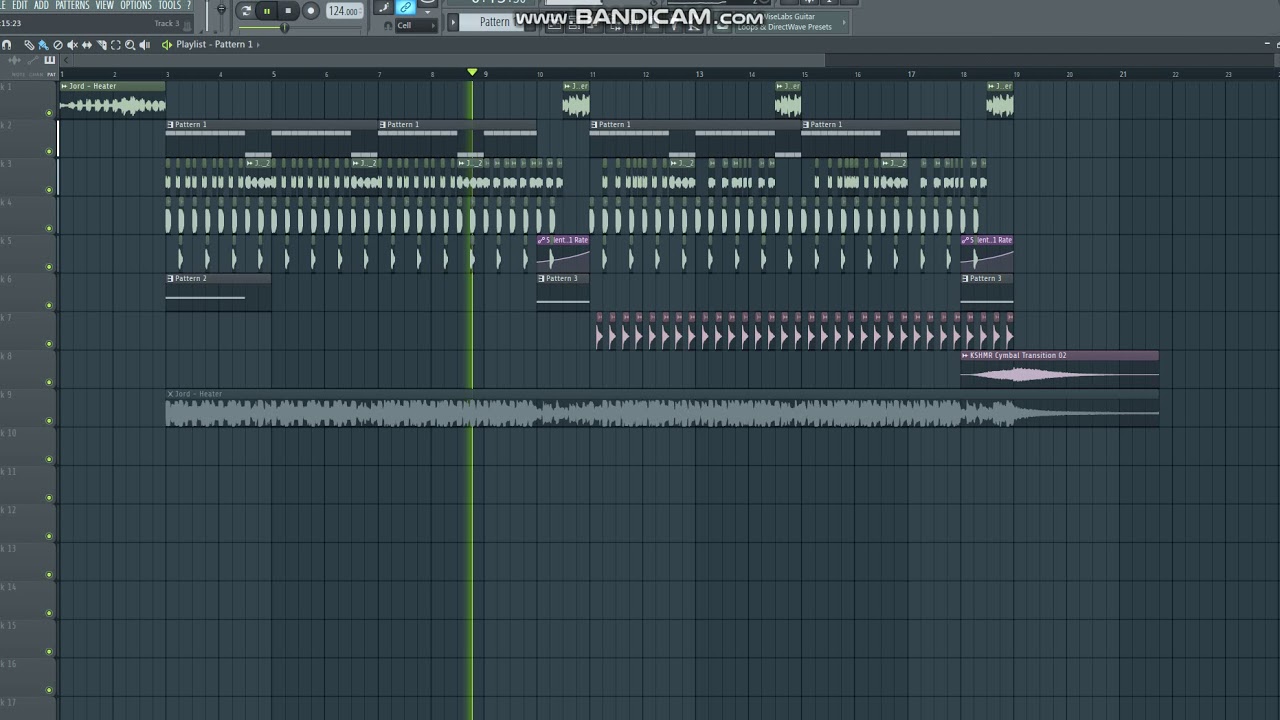Click bar 13 on the timeline ruler
Viewport: 1280px width, 720px height.
(699, 74)
